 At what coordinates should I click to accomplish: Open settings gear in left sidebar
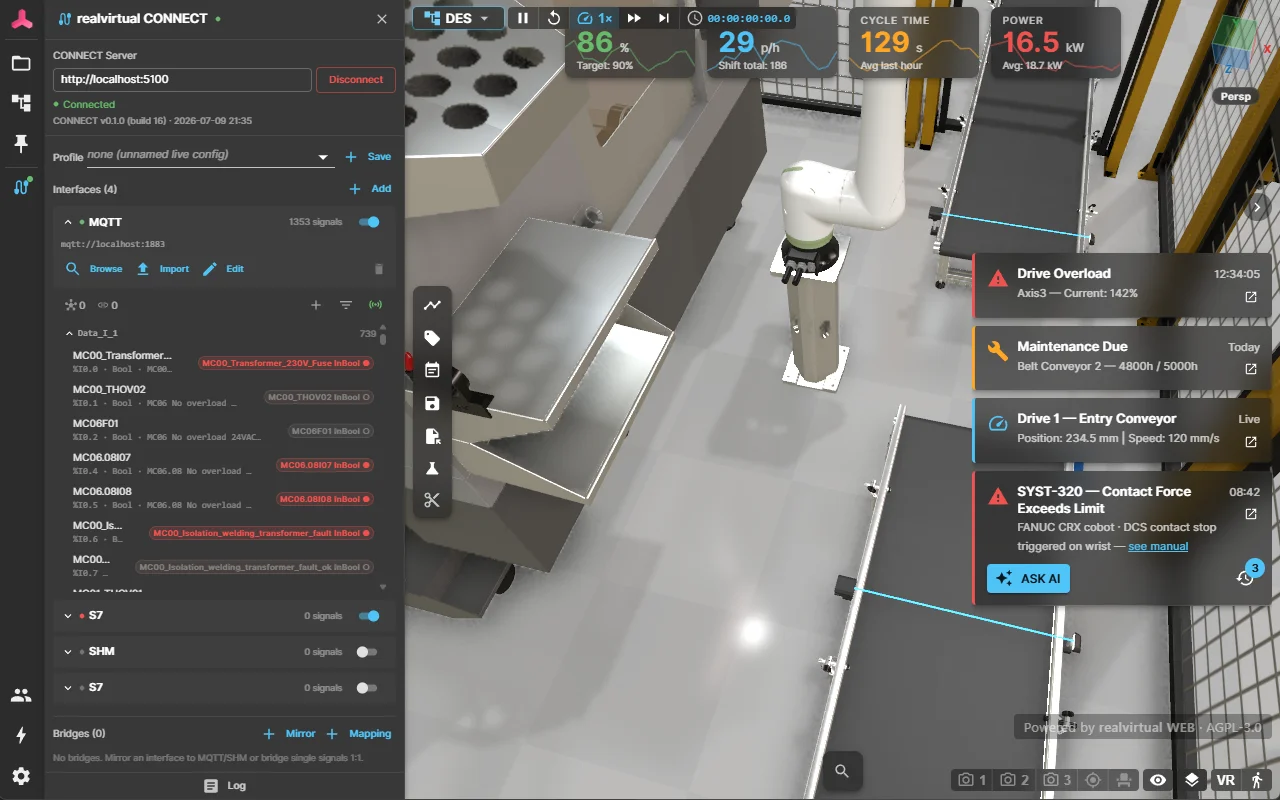click(x=21, y=776)
